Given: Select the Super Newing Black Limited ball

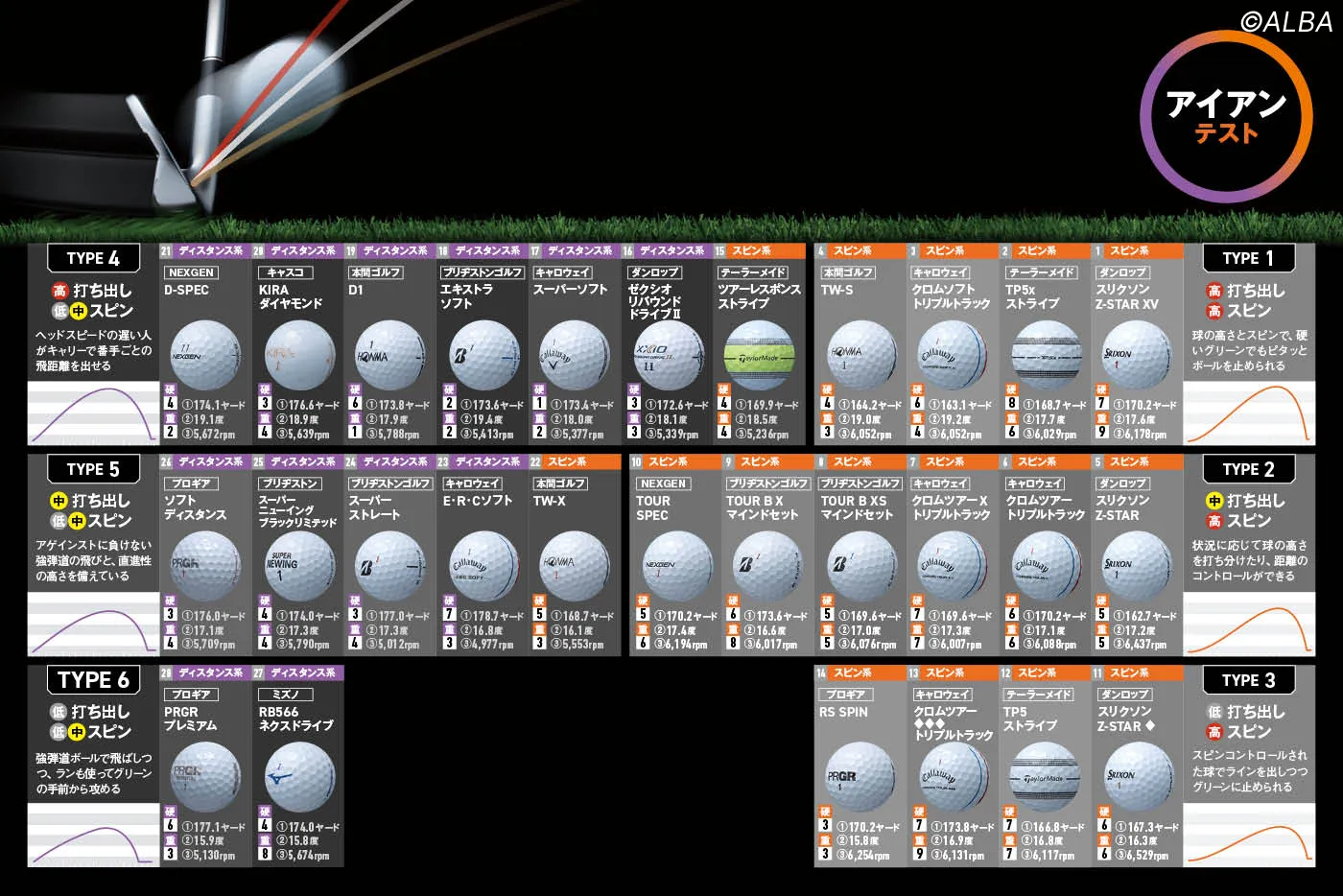Looking at the screenshot, I should [299, 565].
